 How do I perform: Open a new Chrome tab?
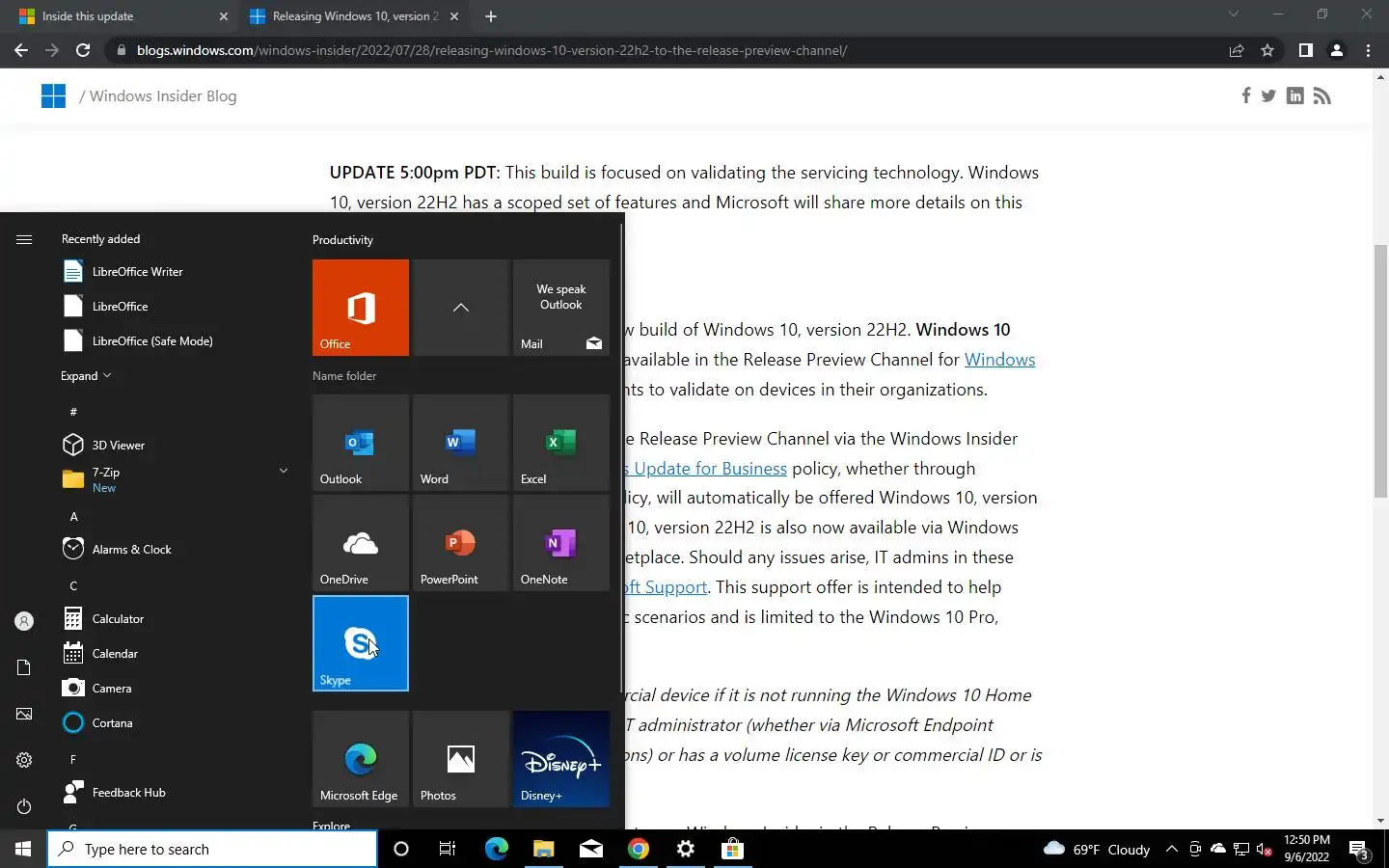[491, 16]
